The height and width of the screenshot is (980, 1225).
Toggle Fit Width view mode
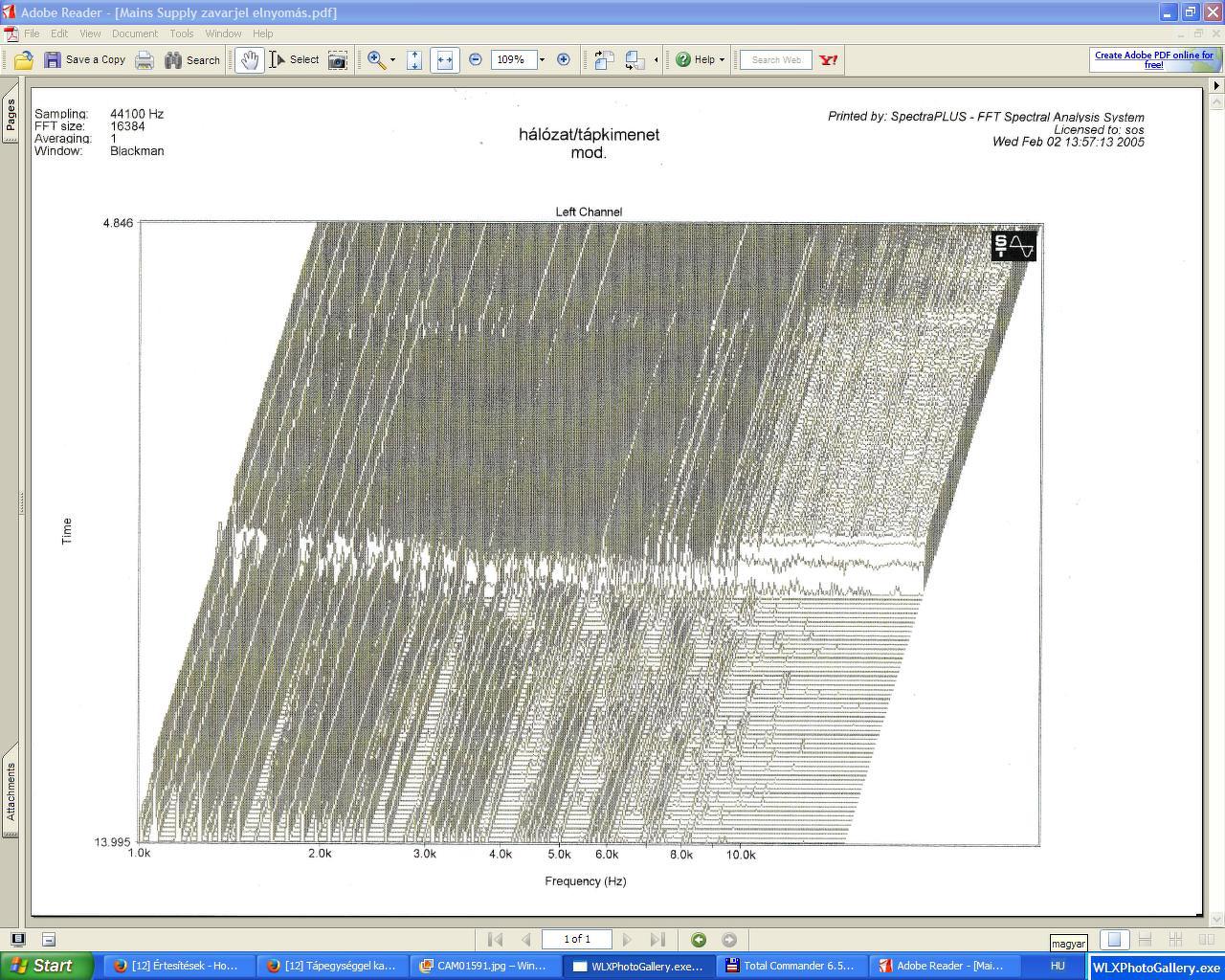coord(444,60)
